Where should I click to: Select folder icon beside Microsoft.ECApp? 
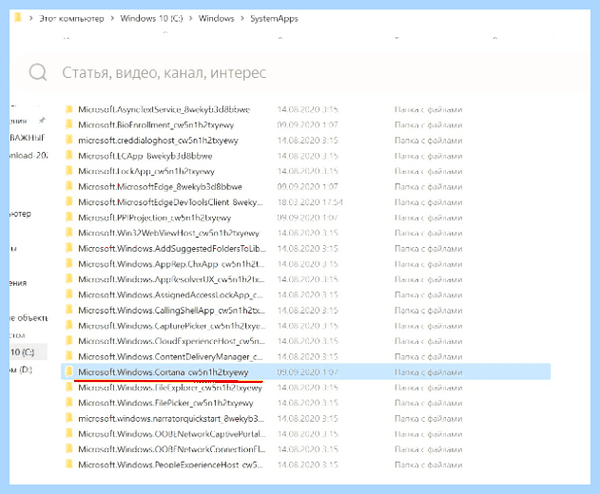tap(69, 156)
